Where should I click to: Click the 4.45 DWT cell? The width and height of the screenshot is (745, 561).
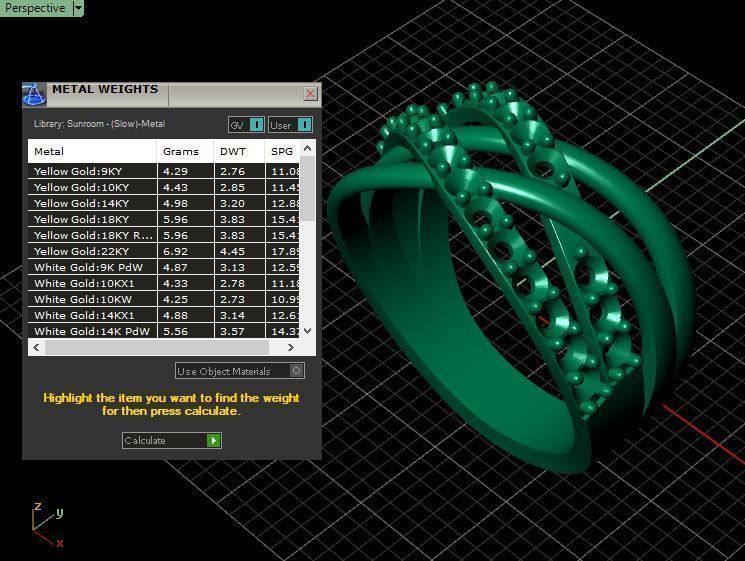pyautogui.click(x=239, y=251)
